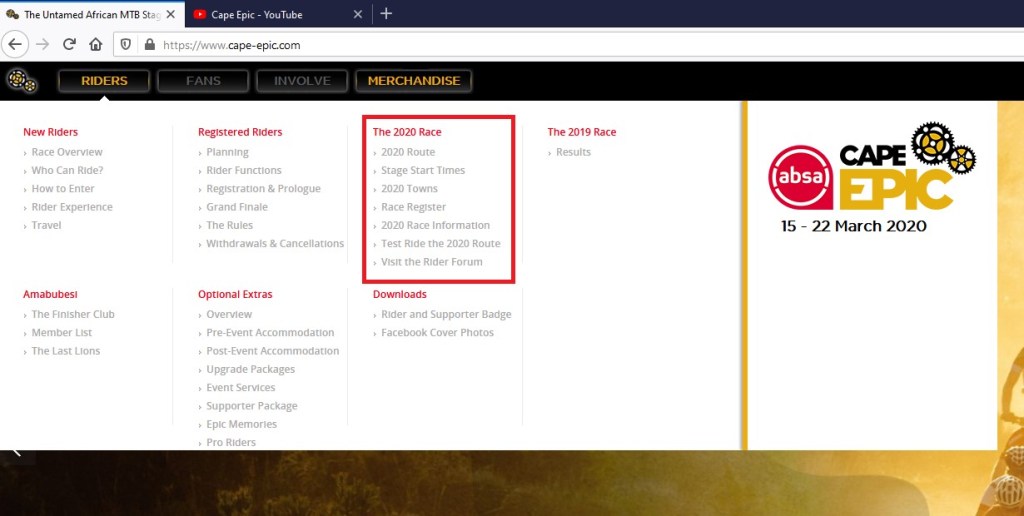Open The Finisher Club link
The width and height of the screenshot is (1024, 516).
[73, 314]
